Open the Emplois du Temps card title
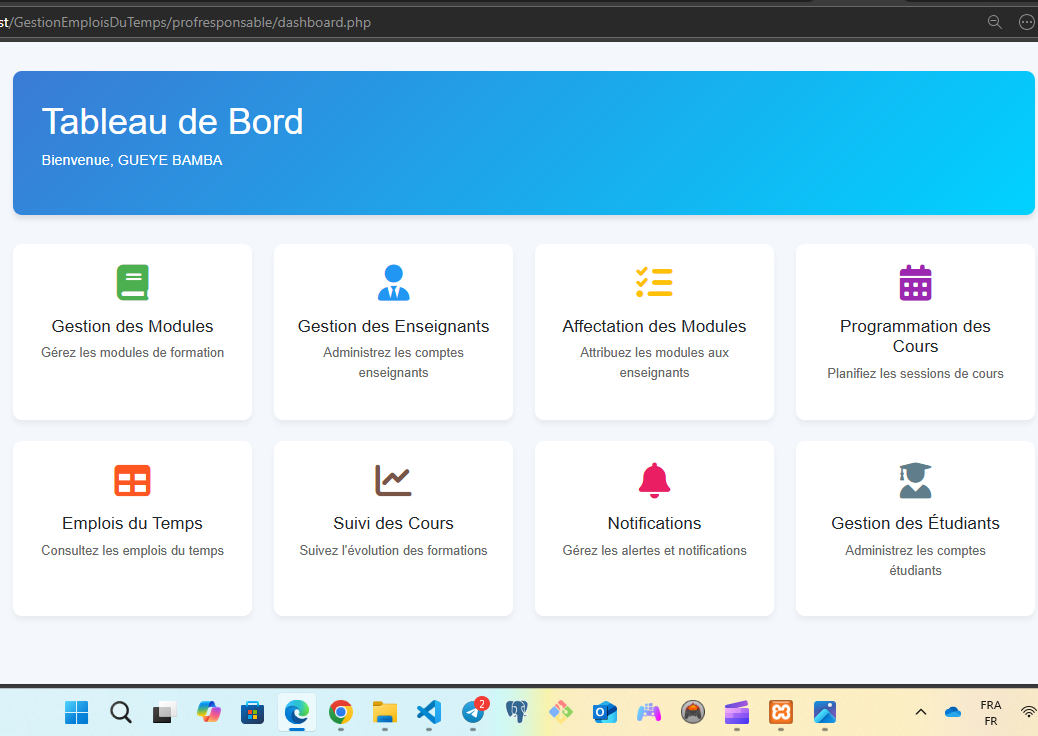This screenshot has width=1038, height=736. [132, 523]
